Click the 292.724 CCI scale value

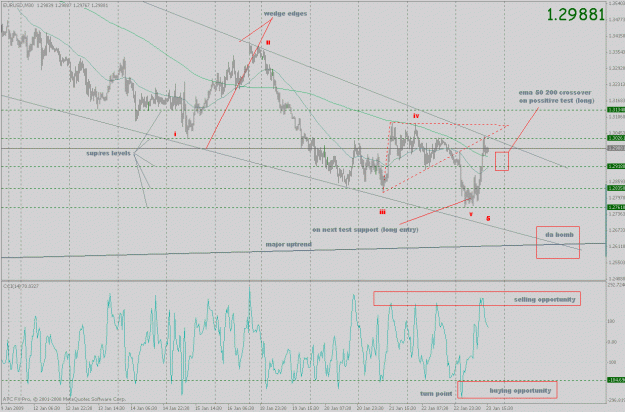point(616,285)
